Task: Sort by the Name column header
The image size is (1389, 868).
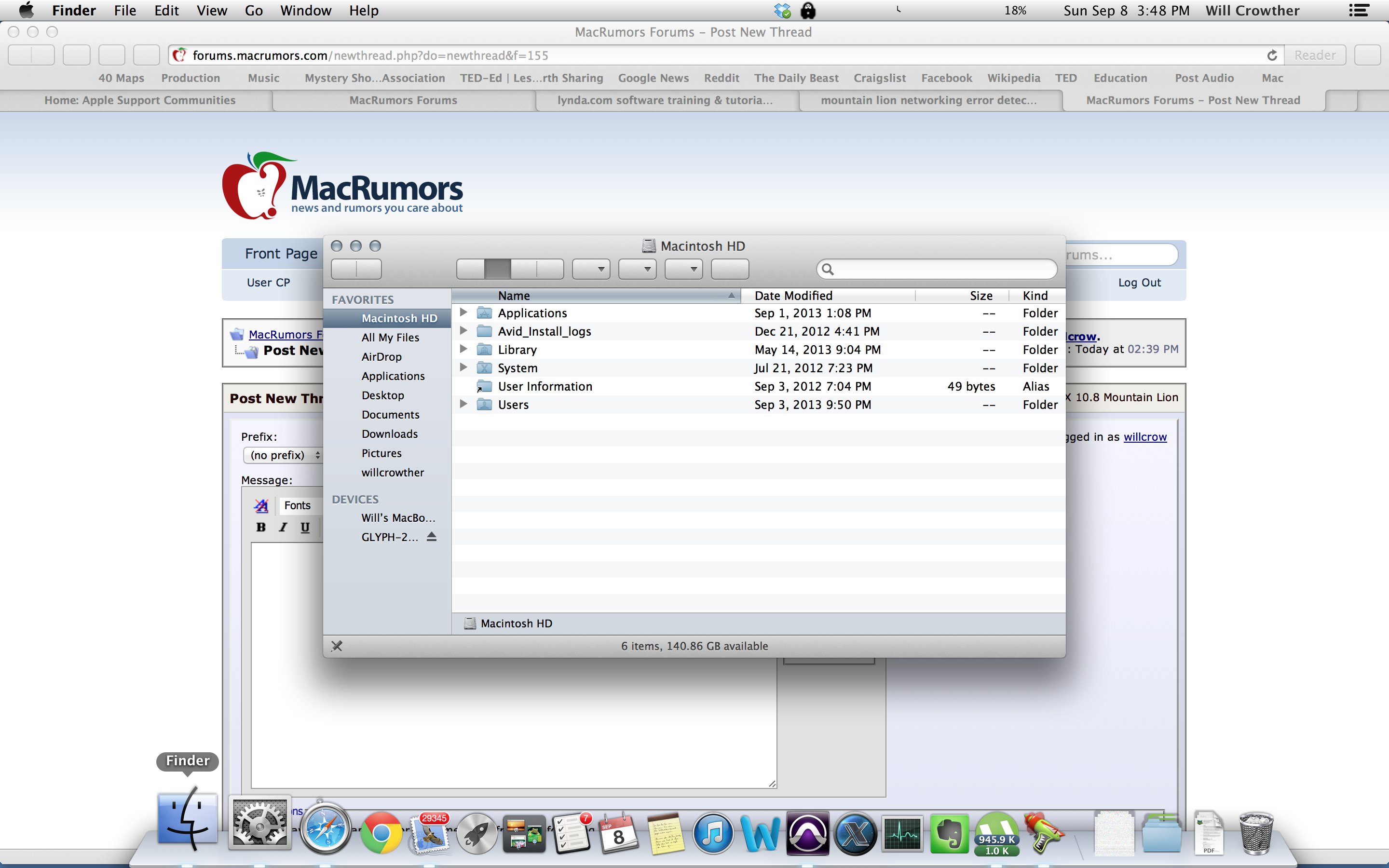Action: (596, 296)
